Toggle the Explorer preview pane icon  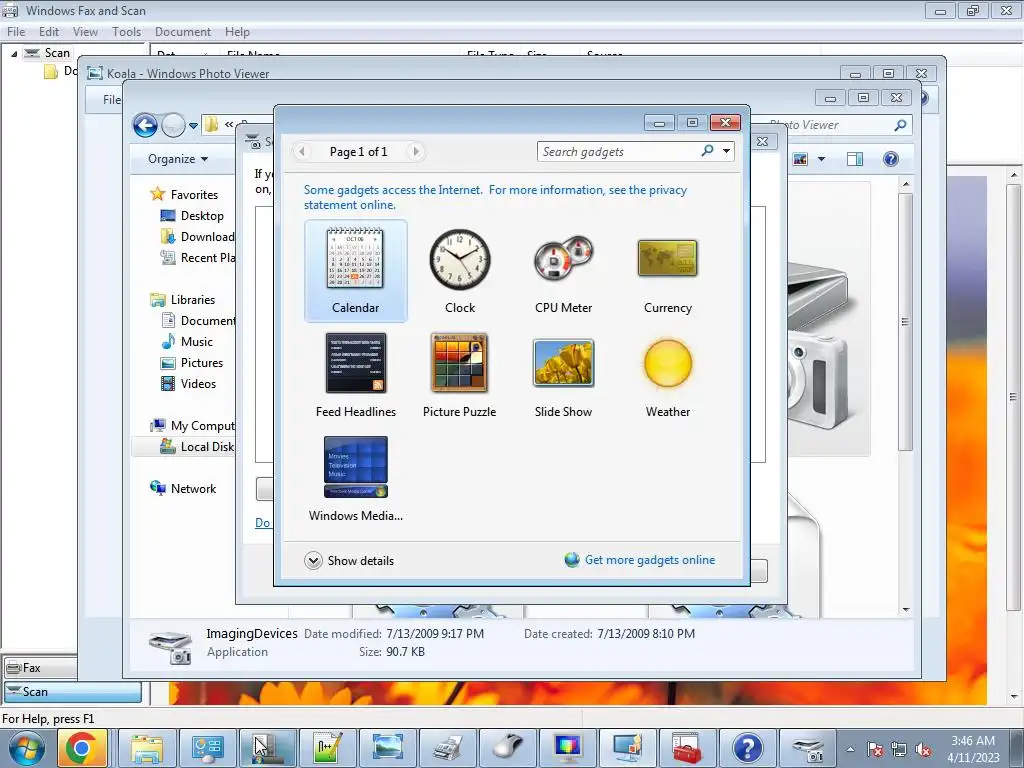click(855, 159)
